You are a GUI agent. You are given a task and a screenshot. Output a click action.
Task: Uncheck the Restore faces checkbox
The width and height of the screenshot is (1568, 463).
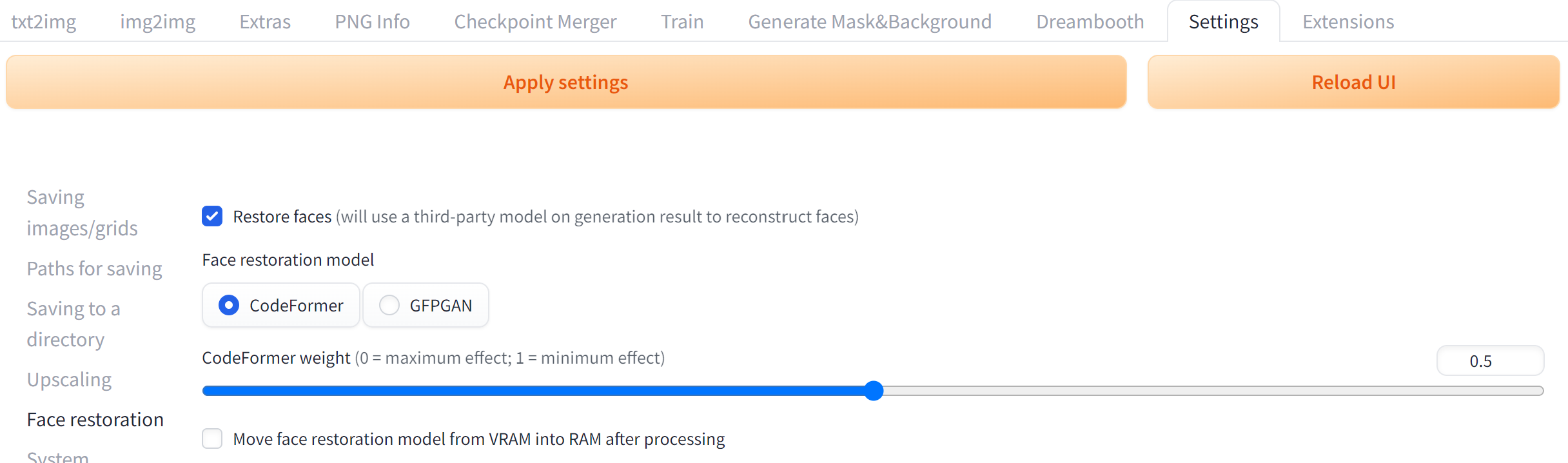(212, 217)
